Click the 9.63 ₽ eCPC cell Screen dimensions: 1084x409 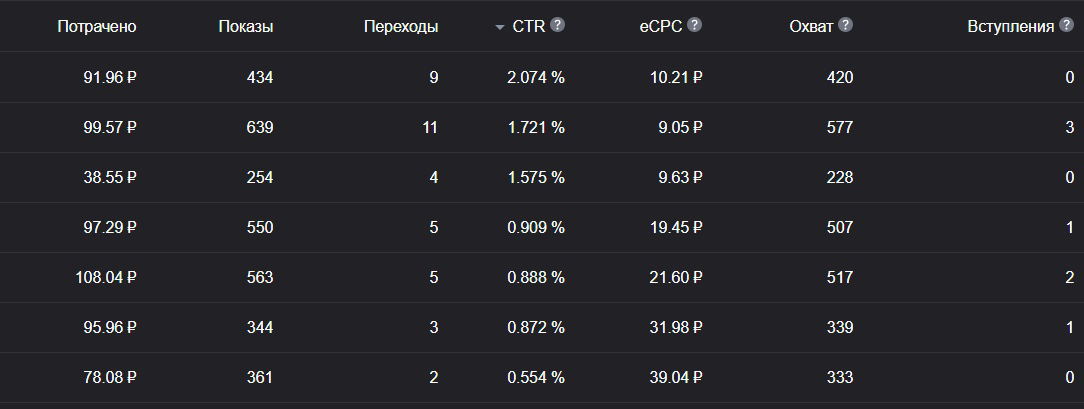pyautogui.click(x=680, y=178)
